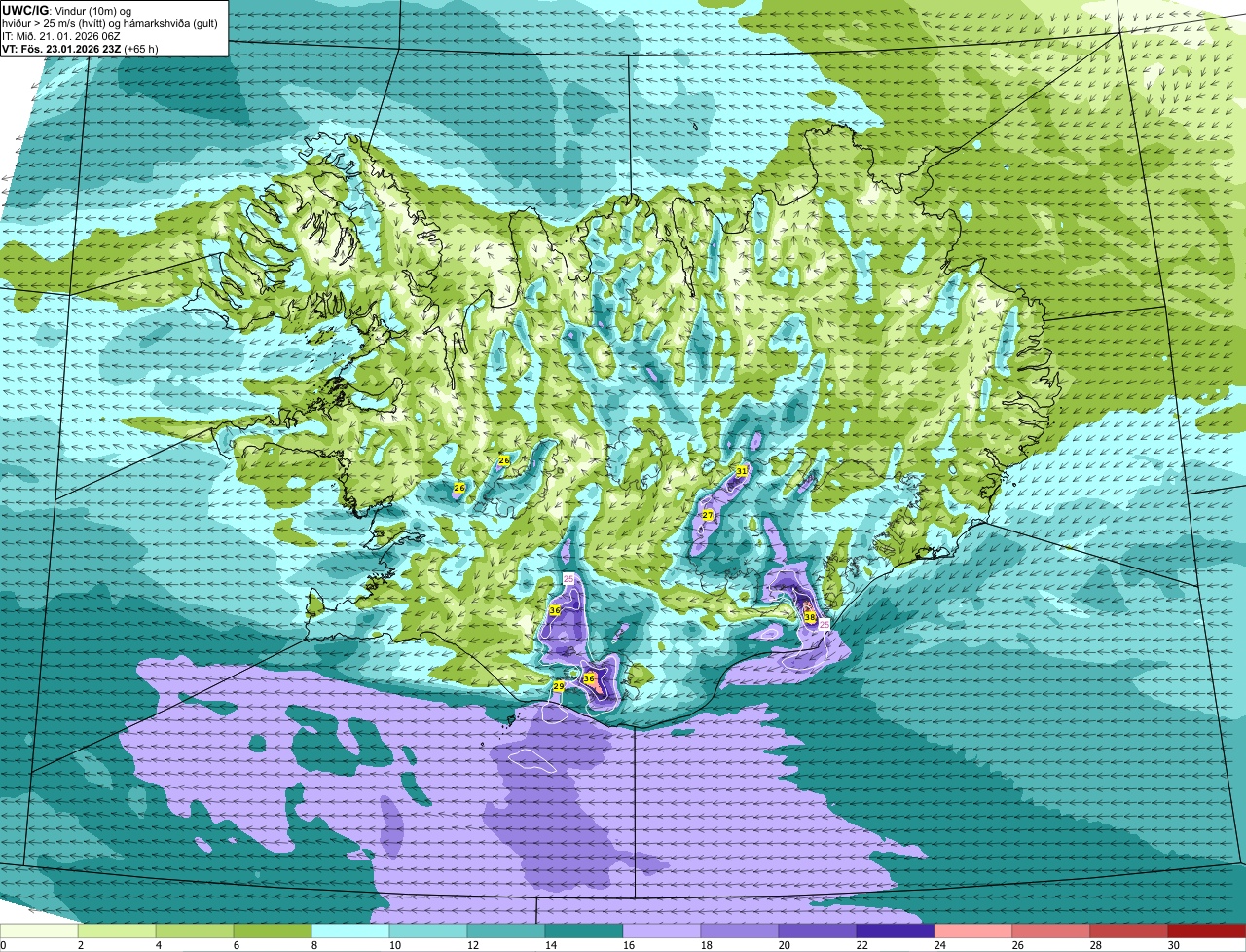Image resolution: width=1246 pixels, height=952 pixels.
Task: Click the '24' legend scale value
Action: [939, 945]
